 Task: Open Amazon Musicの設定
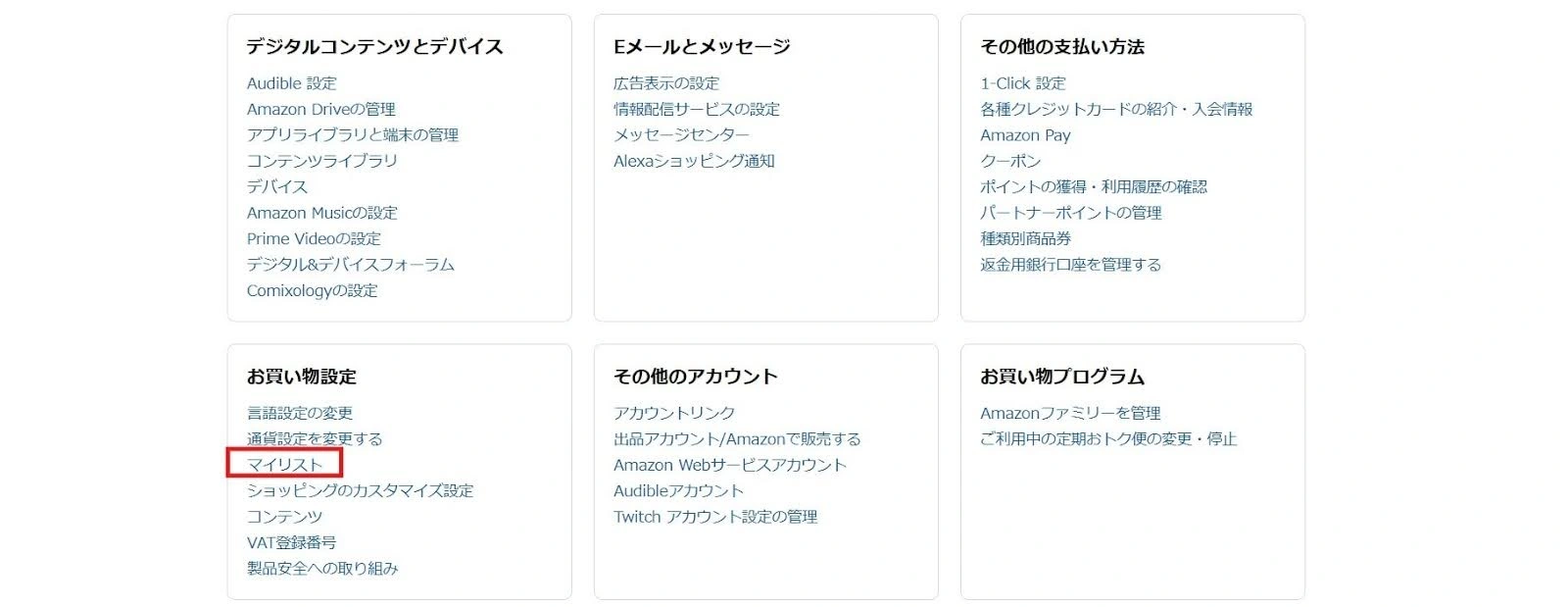[323, 213]
